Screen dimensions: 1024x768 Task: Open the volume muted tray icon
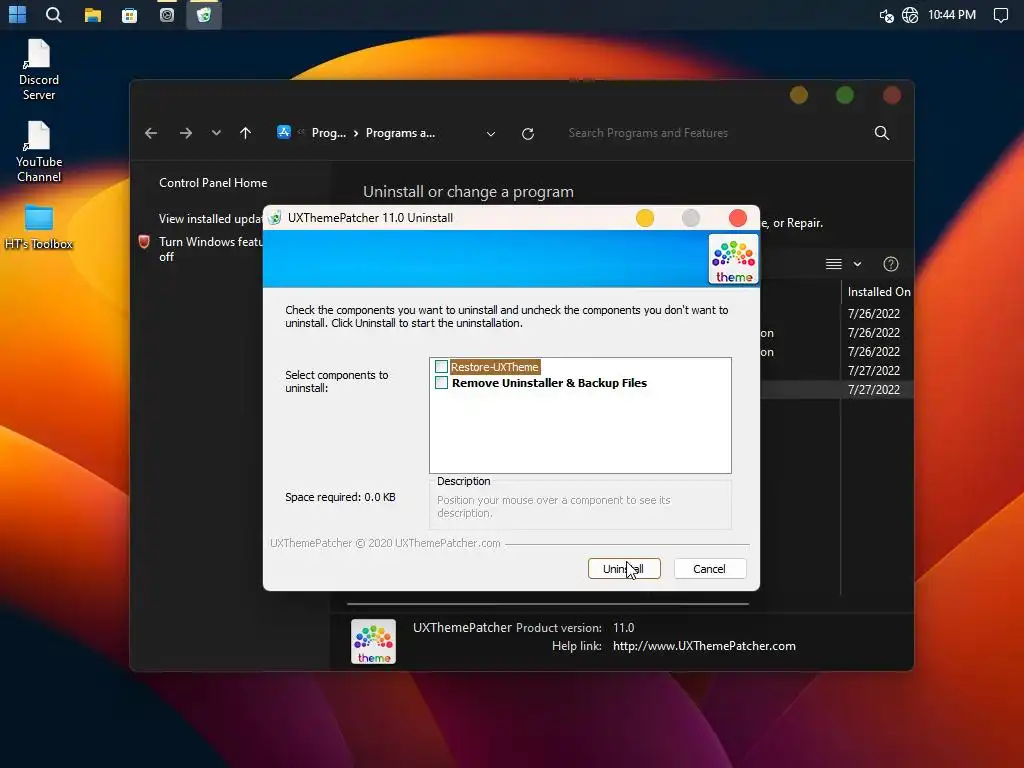[886, 15]
